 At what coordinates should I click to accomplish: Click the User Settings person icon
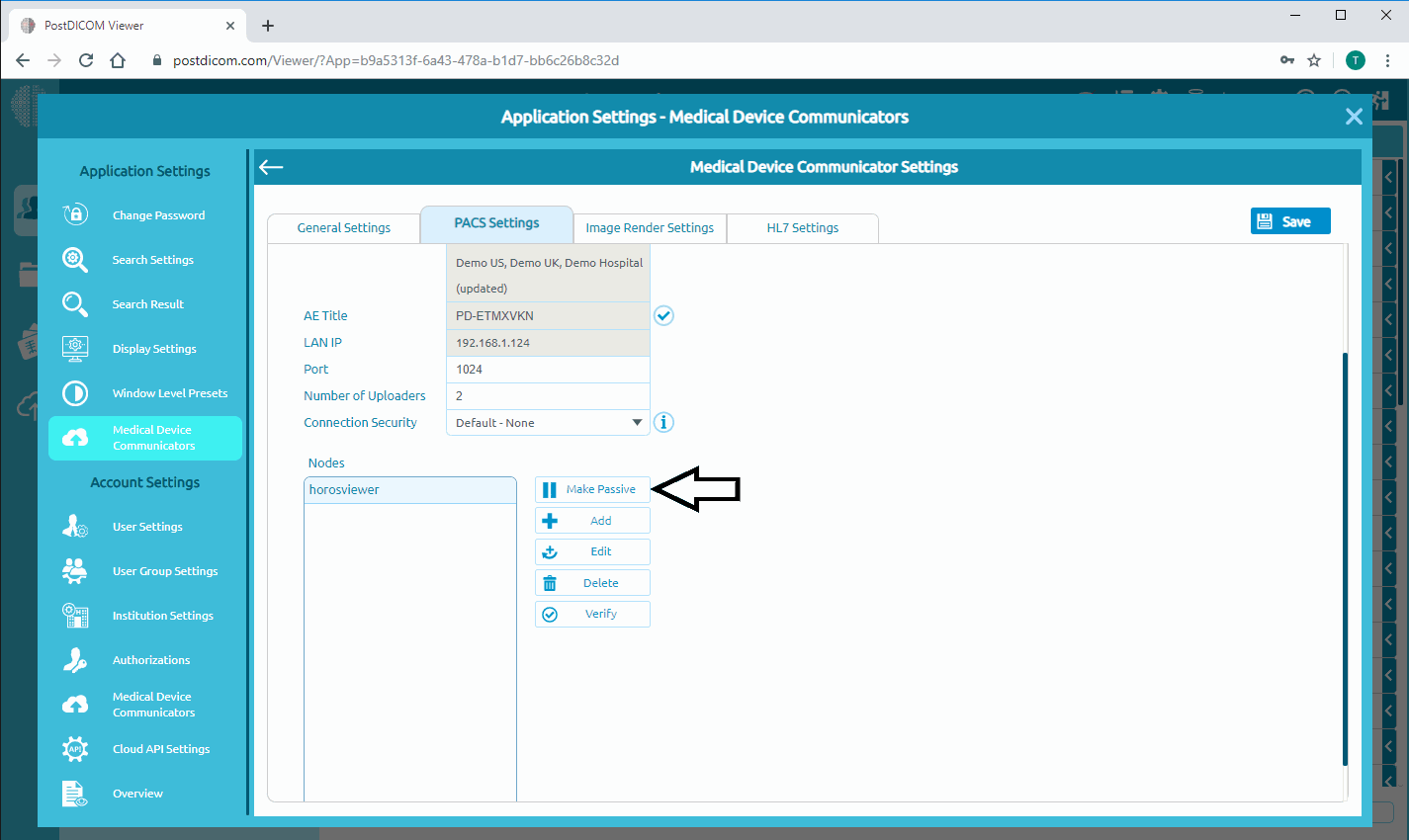[75, 526]
